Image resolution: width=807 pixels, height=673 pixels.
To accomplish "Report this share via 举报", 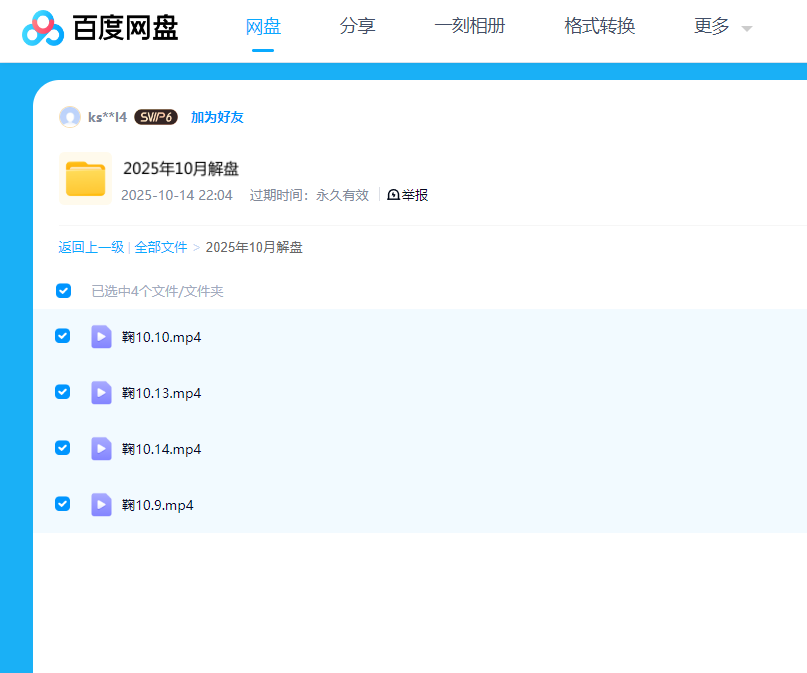I will [408, 195].
